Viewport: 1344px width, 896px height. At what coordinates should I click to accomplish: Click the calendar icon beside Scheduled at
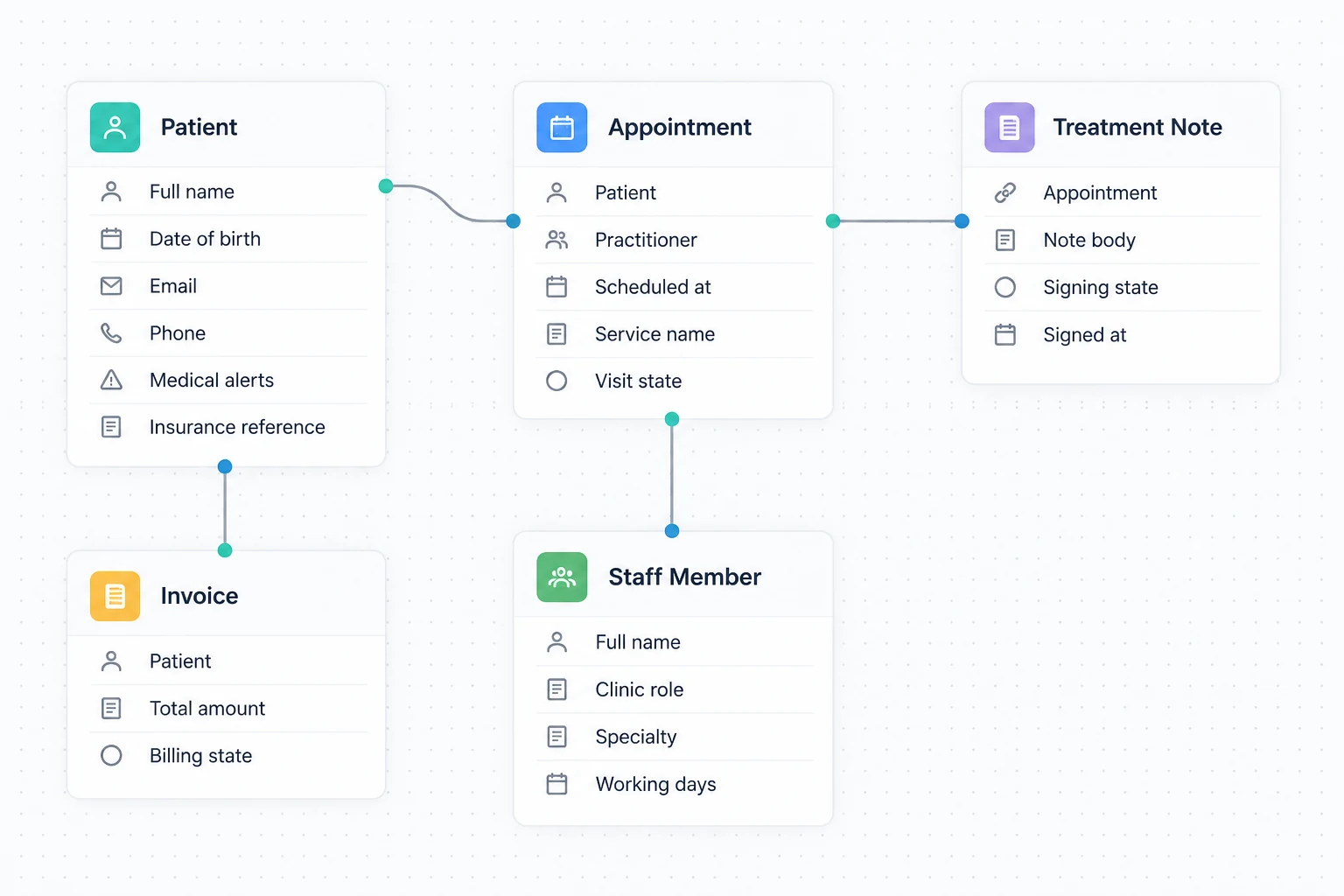(556, 287)
